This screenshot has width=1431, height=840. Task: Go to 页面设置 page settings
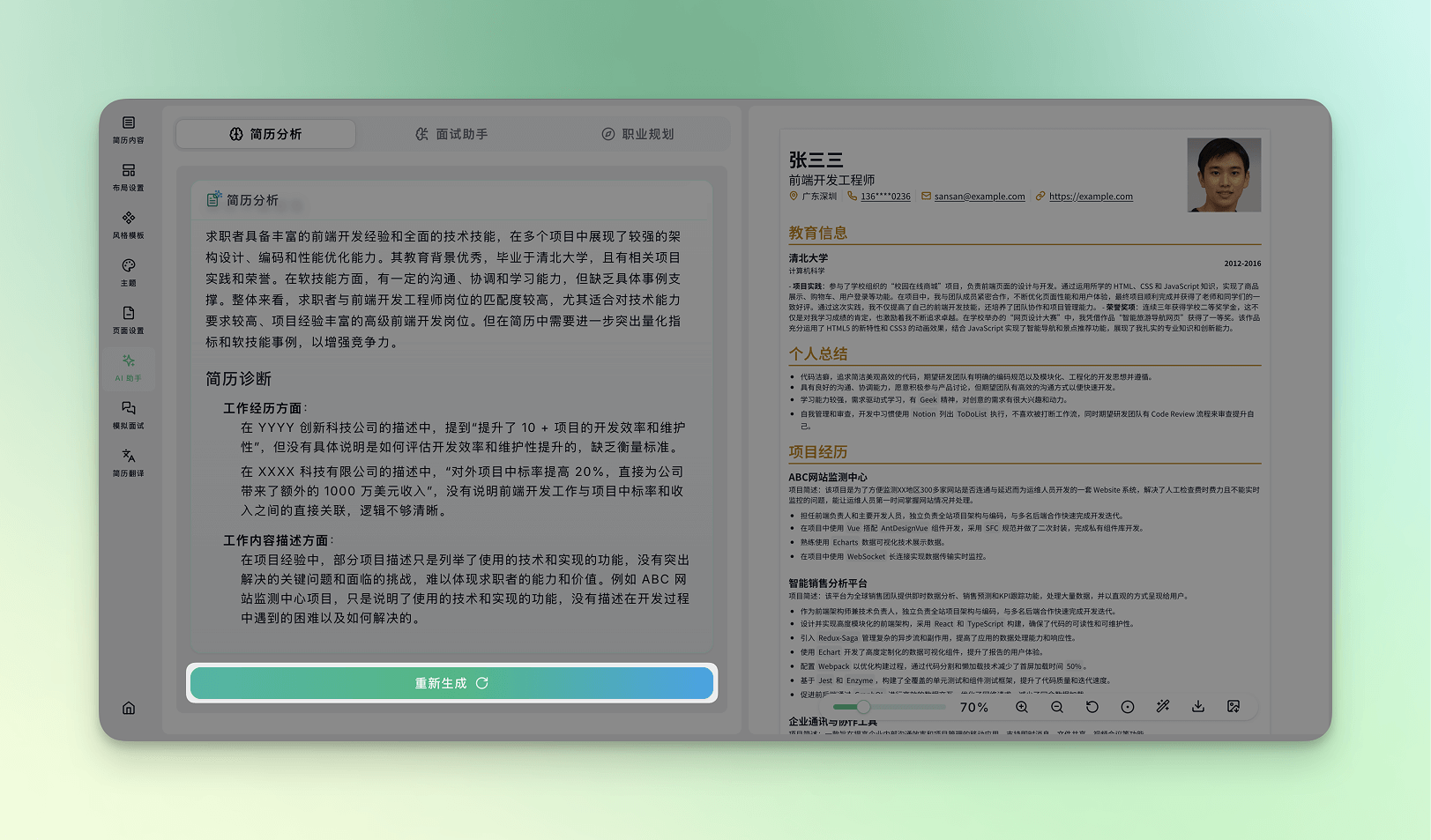129,320
